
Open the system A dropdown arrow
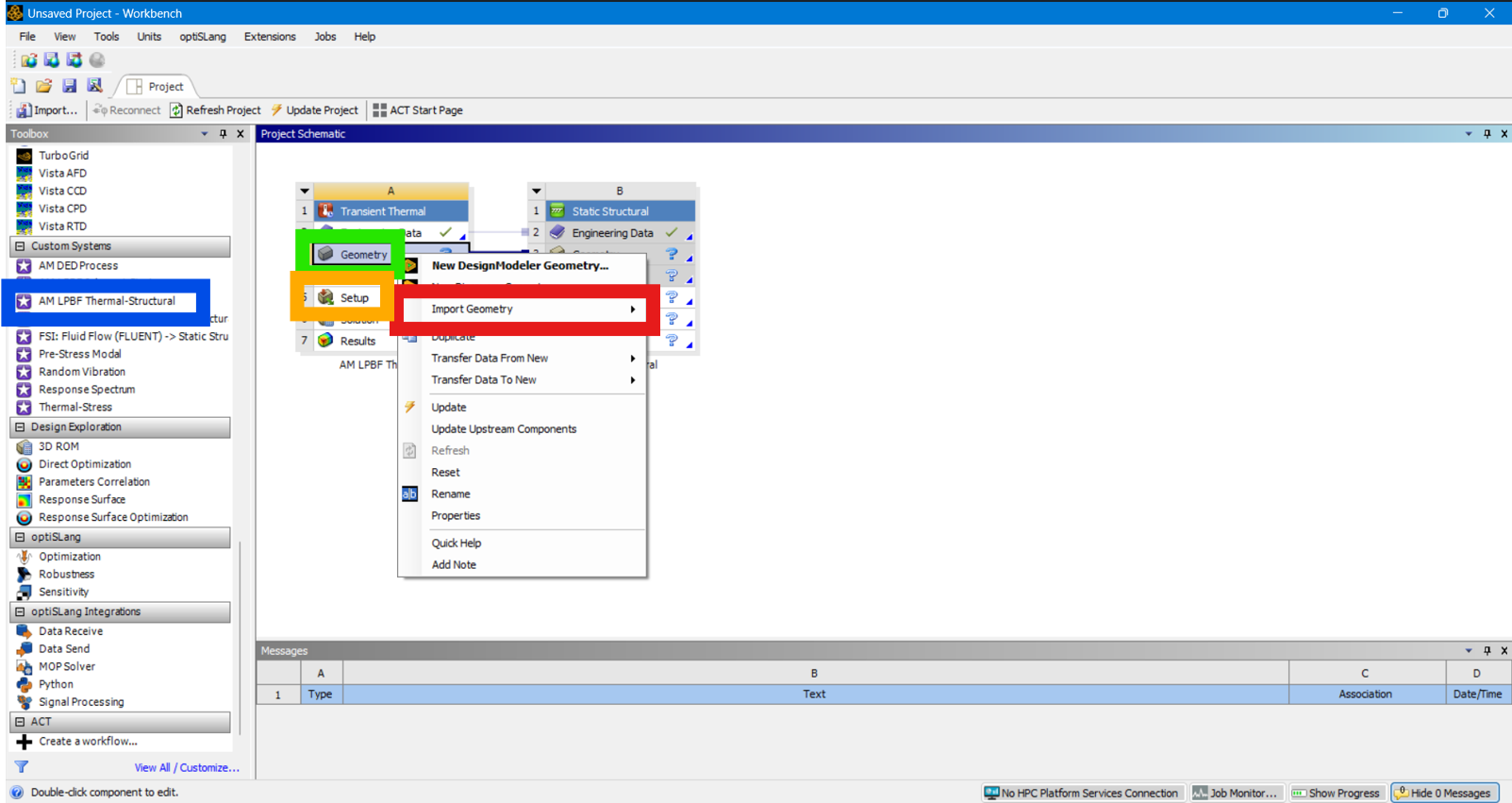(x=305, y=191)
